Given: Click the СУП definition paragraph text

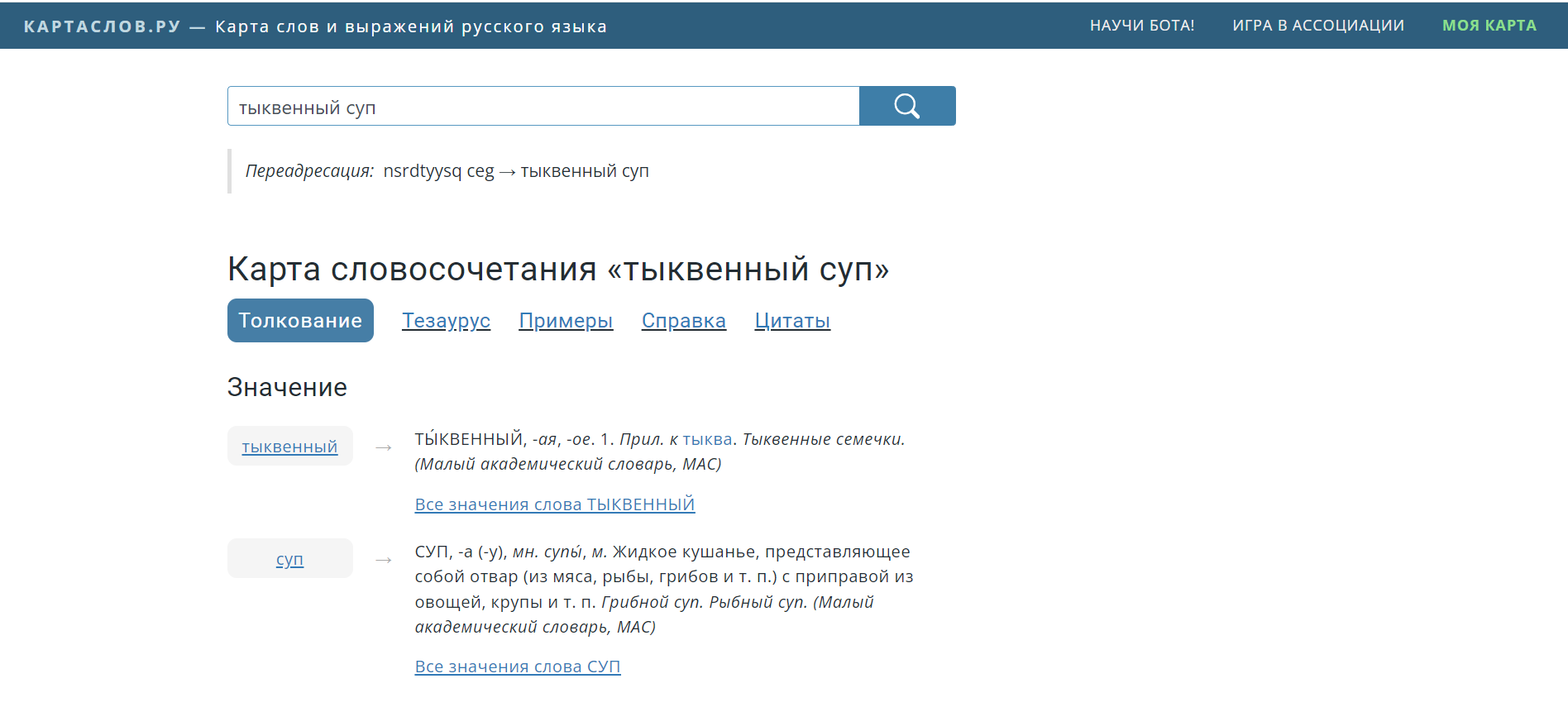Looking at the screenshot, I should point(664,589).
